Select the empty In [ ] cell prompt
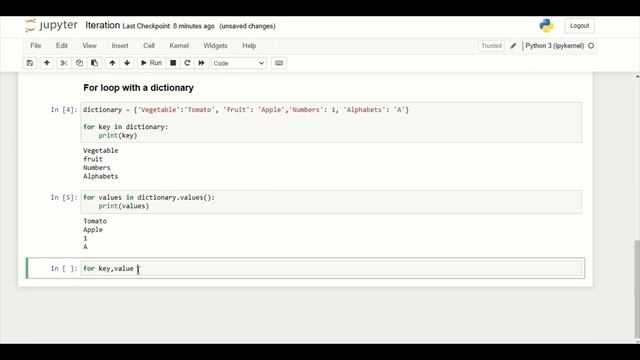640x360 pixels. pos(64,269)
